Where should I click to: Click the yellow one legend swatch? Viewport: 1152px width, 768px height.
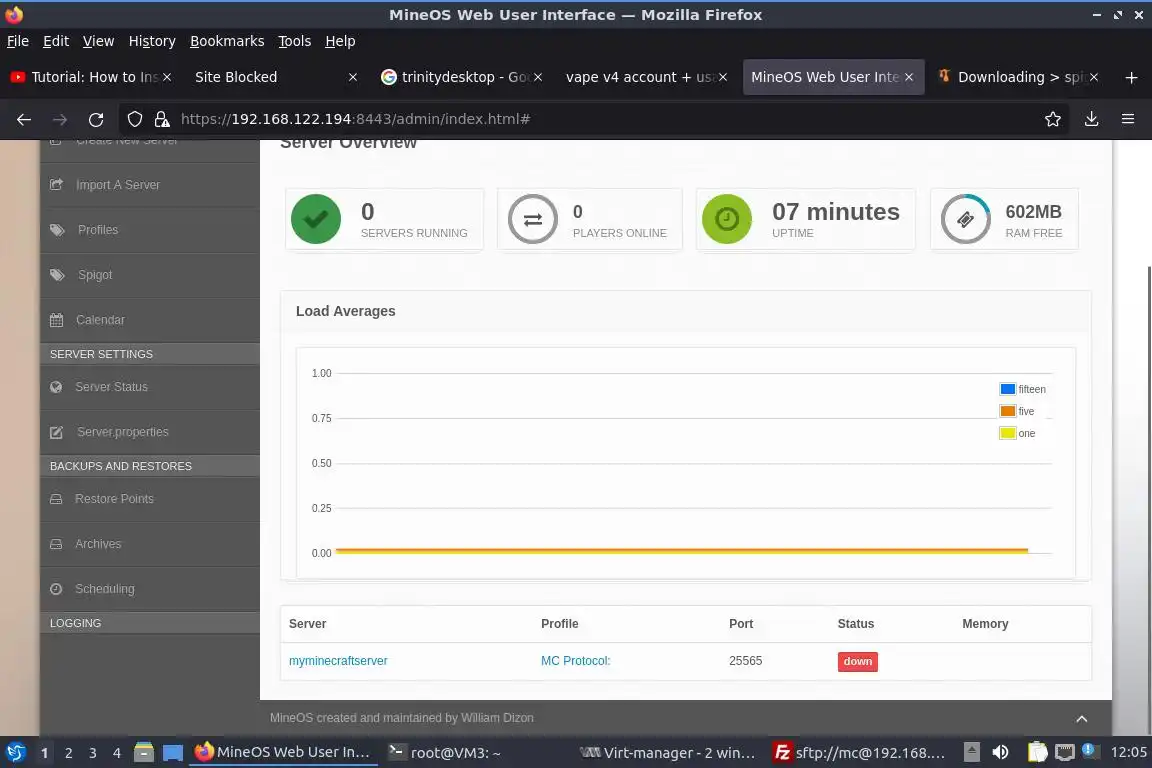coord(1007,433)
